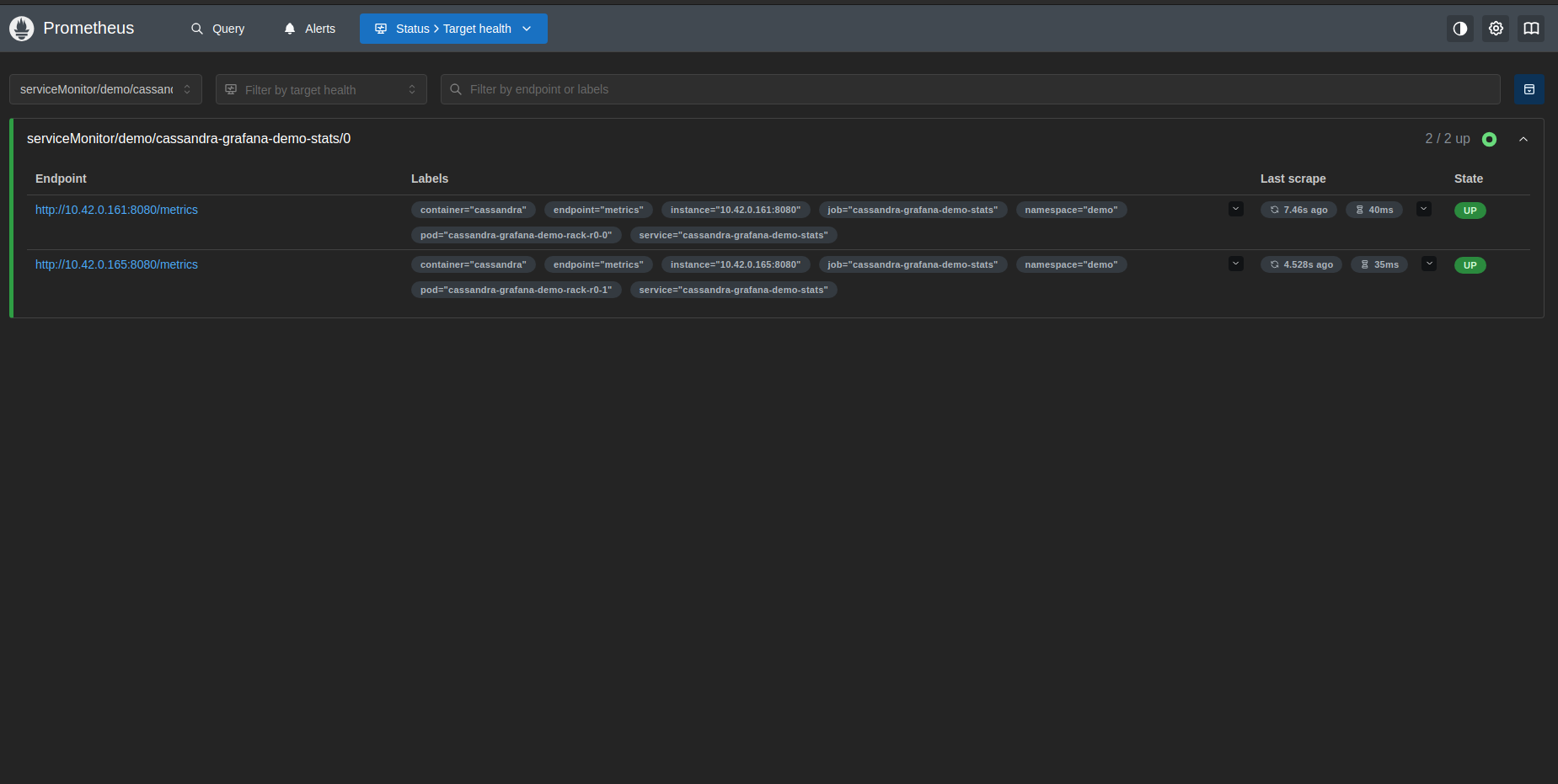Viewport: 1558px width, 784px height.
Task: Click the 35ms scrape duration badge
Action: pos(1379,264)
